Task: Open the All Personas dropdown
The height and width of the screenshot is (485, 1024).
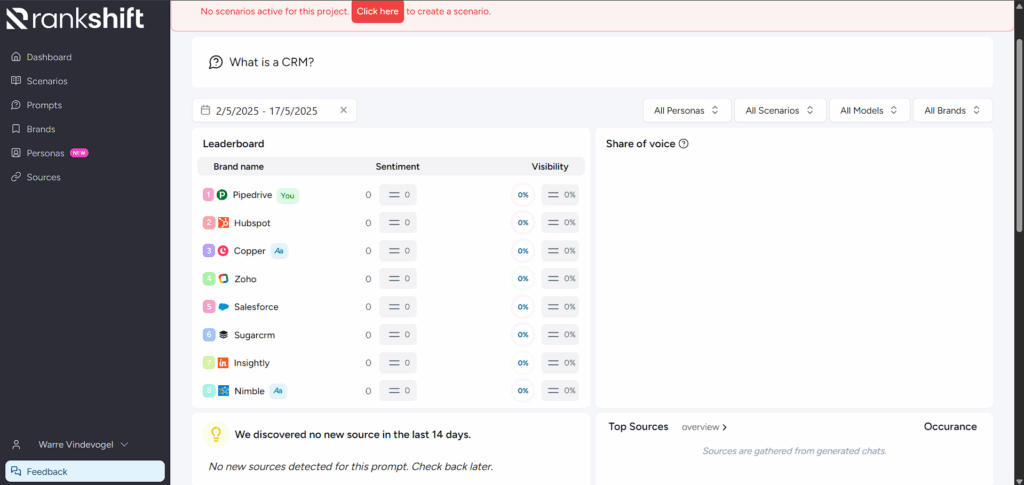Action: click(x=687, y=110)
